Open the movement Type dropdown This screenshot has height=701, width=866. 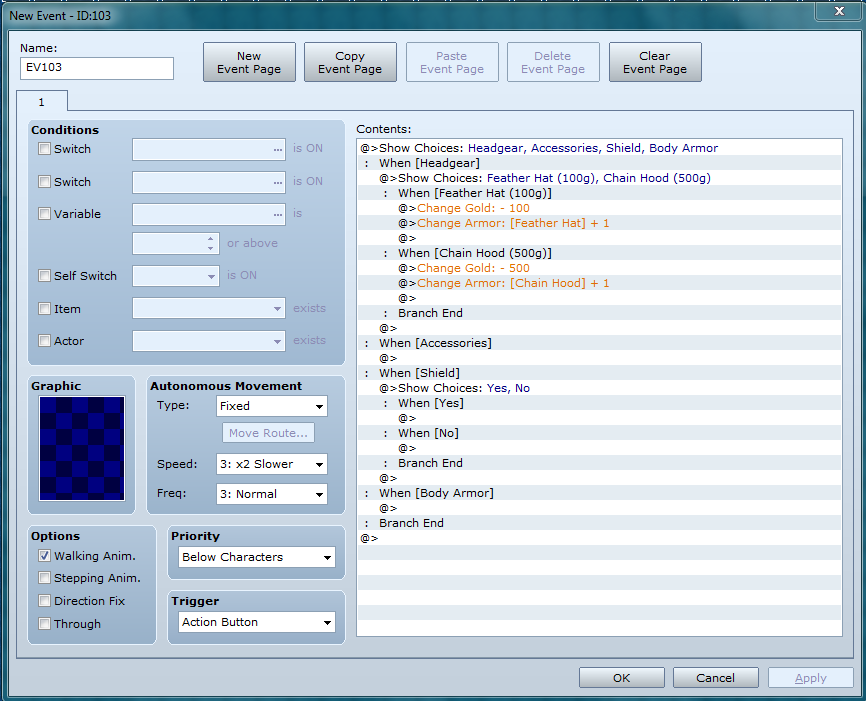[272, 406]
